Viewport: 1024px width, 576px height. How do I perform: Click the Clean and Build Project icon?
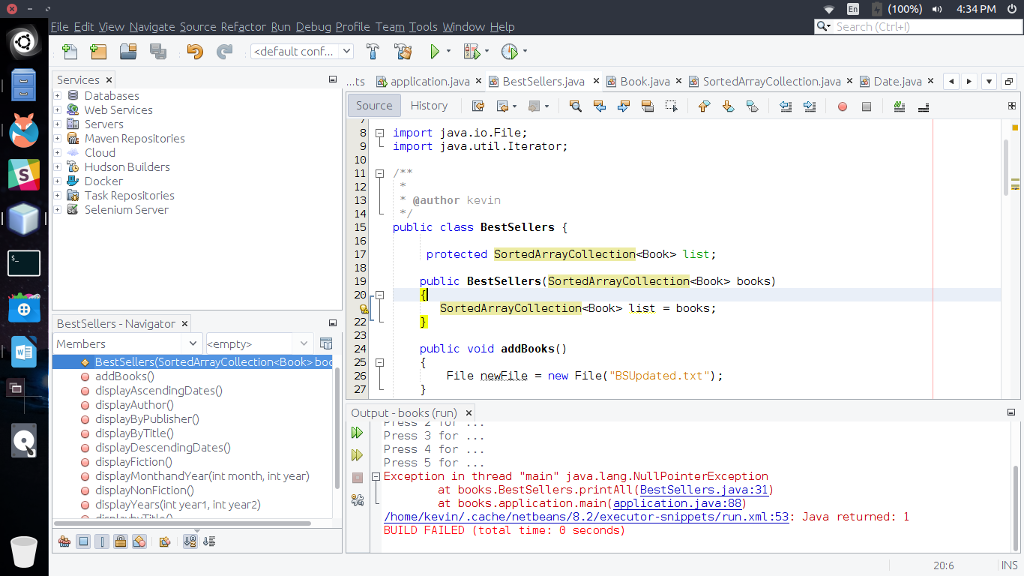(x=403, y=51)
